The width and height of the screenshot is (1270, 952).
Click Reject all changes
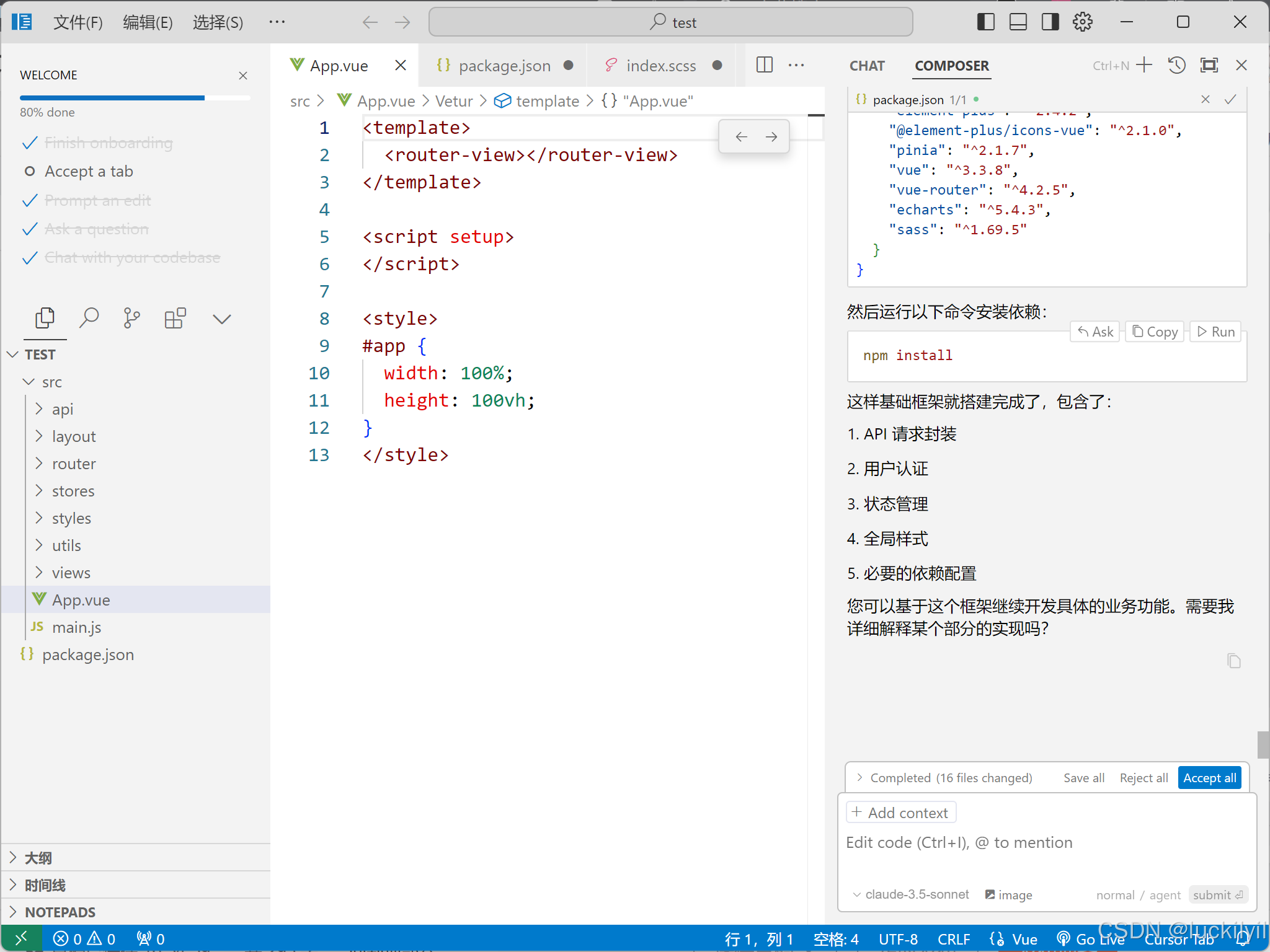point(1143,778)
